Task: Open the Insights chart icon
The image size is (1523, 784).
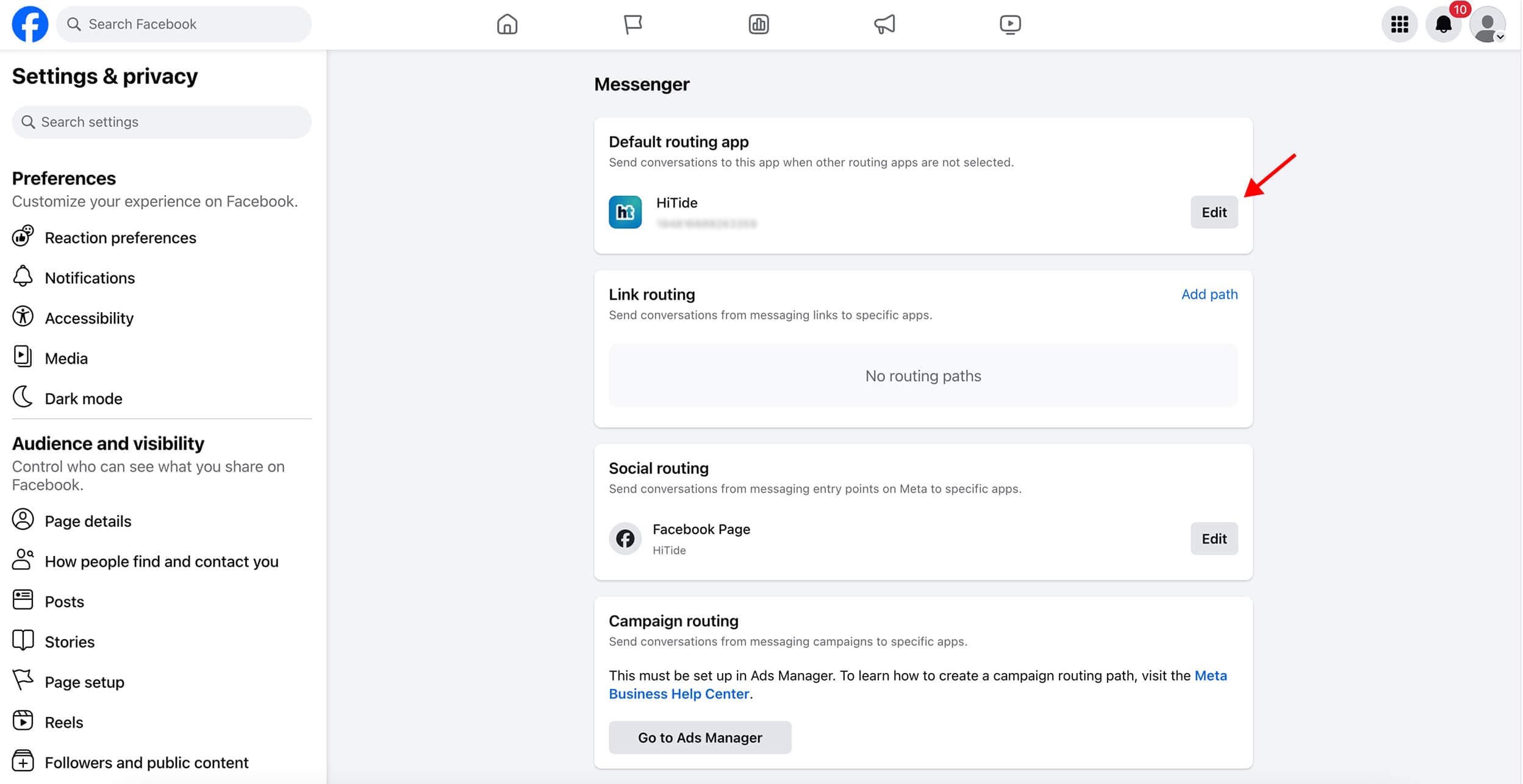Action: point(758,24)
